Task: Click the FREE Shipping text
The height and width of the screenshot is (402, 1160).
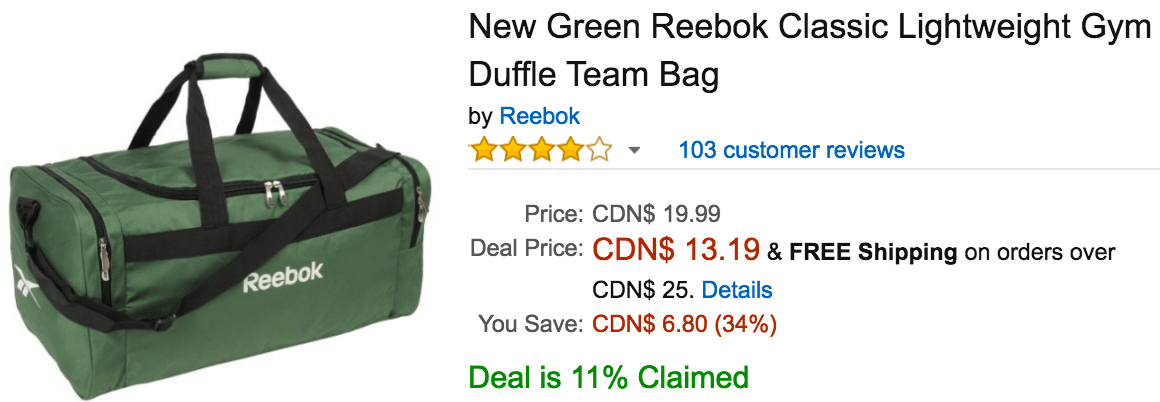Action: (873, 252)
